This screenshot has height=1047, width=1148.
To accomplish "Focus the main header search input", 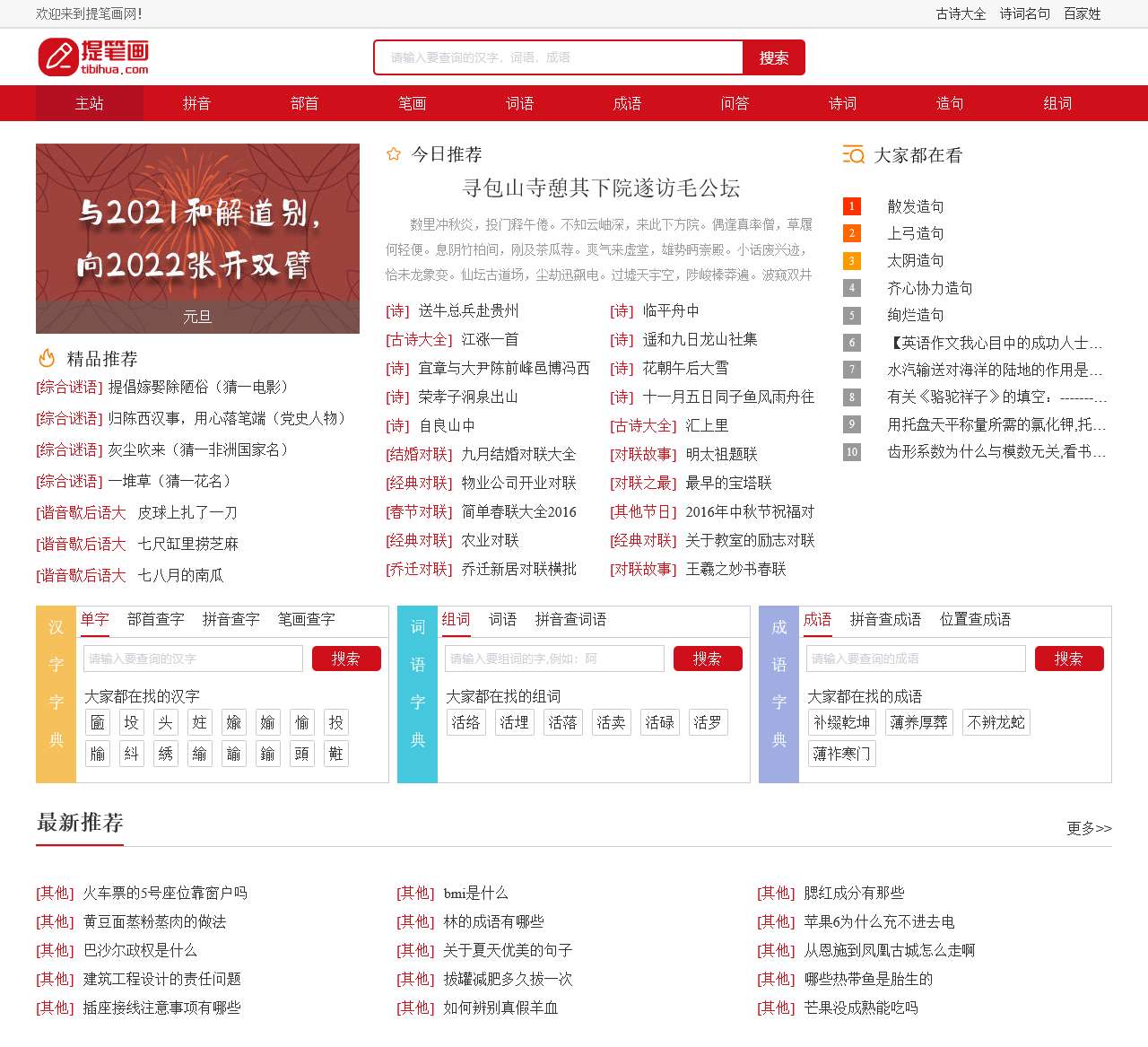I will (x=558, y=57).
